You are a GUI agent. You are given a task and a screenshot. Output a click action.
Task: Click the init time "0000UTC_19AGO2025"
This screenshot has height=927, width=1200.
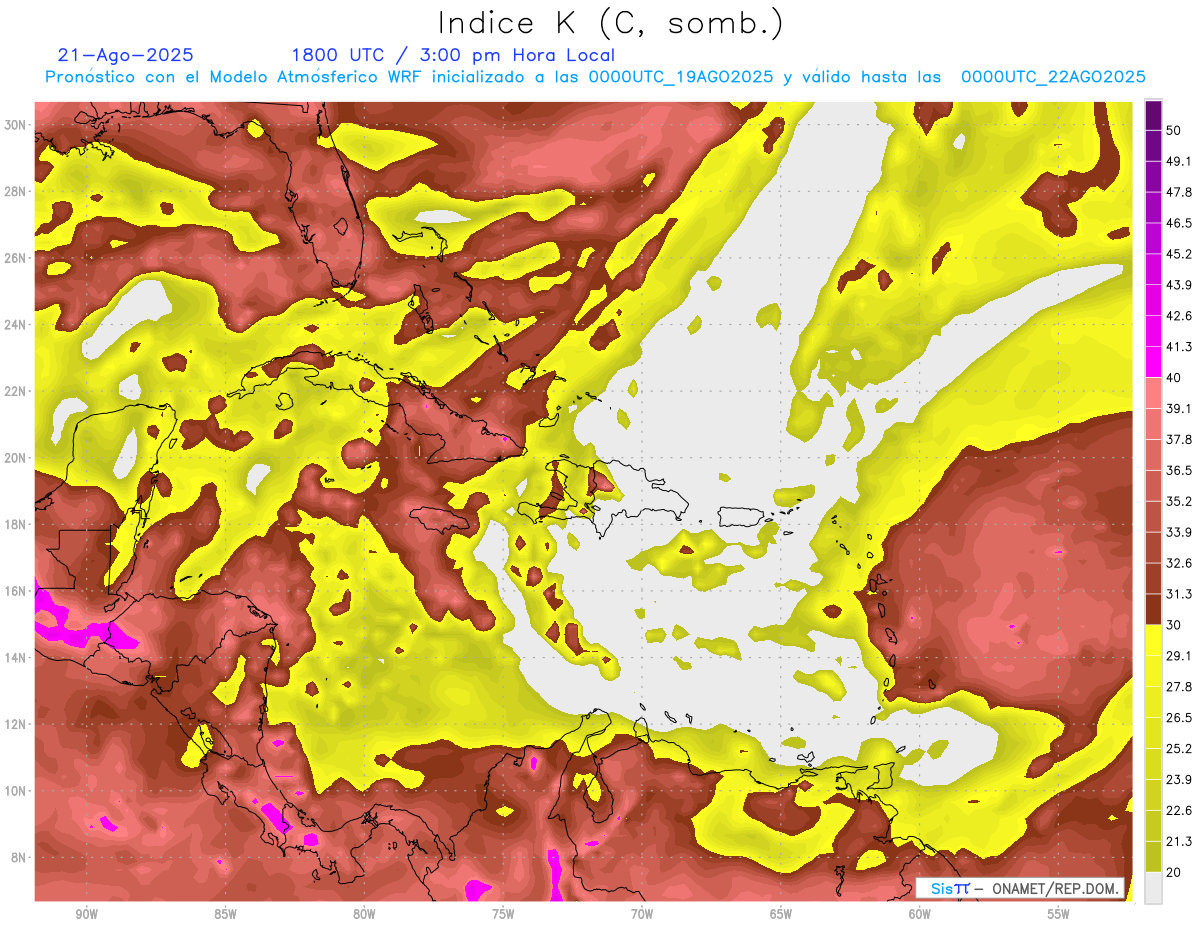[681, 77]
